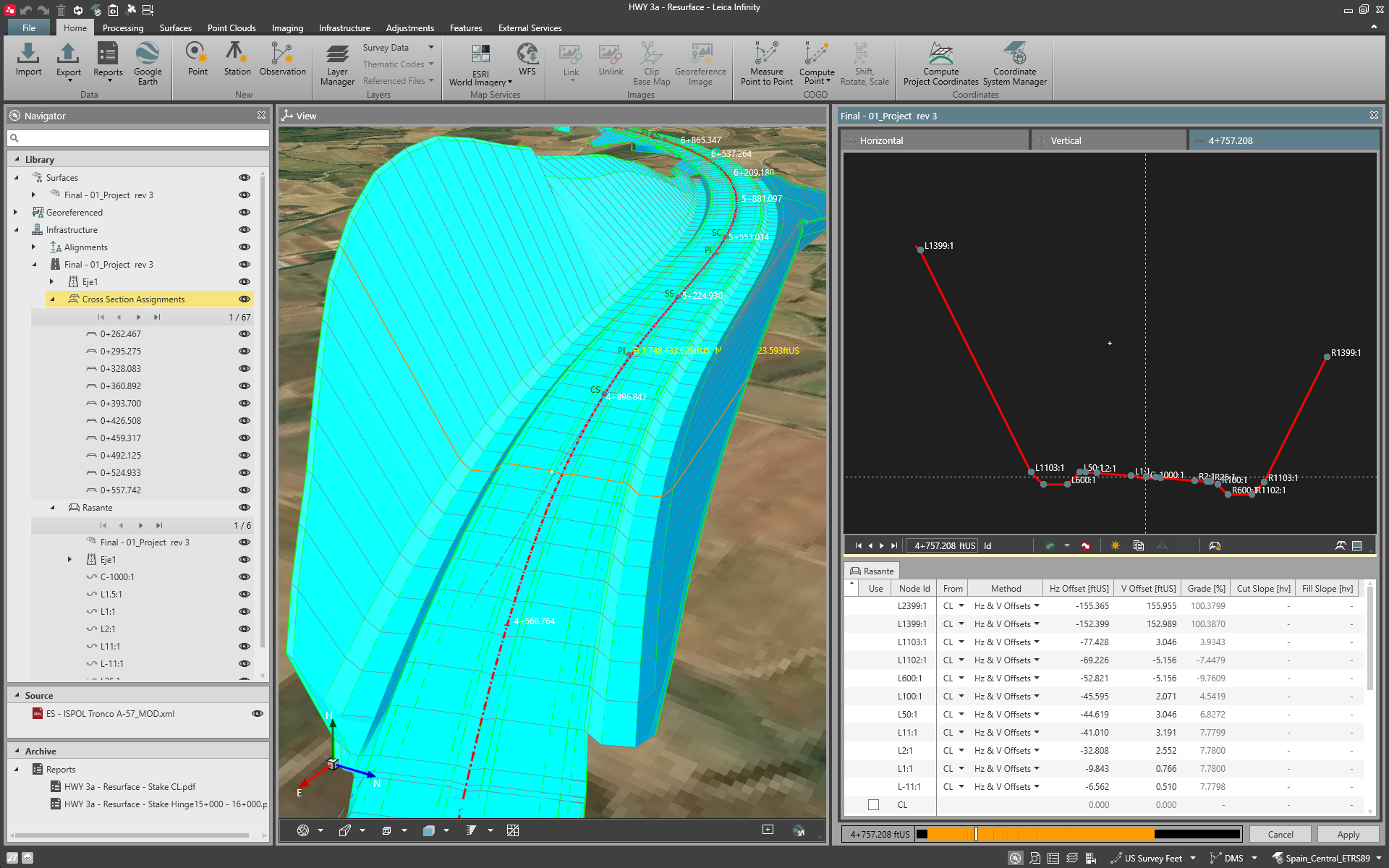Screen dimensions: 1389x868
Task: Switch to the Point Clouds ribbon tab
Action: 231,28
